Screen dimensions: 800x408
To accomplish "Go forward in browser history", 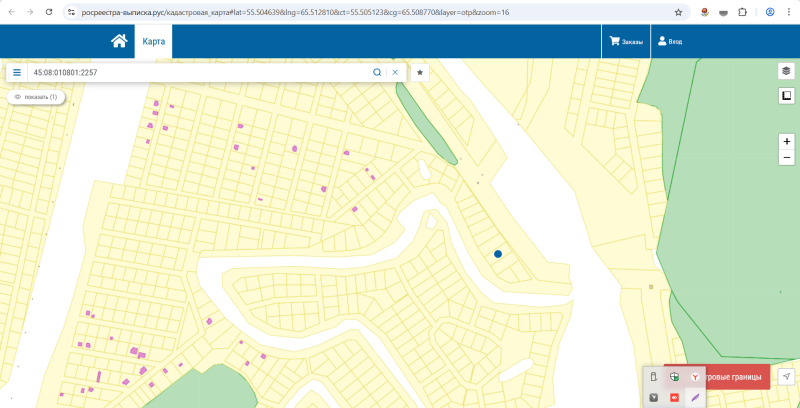I will (30, 12).
